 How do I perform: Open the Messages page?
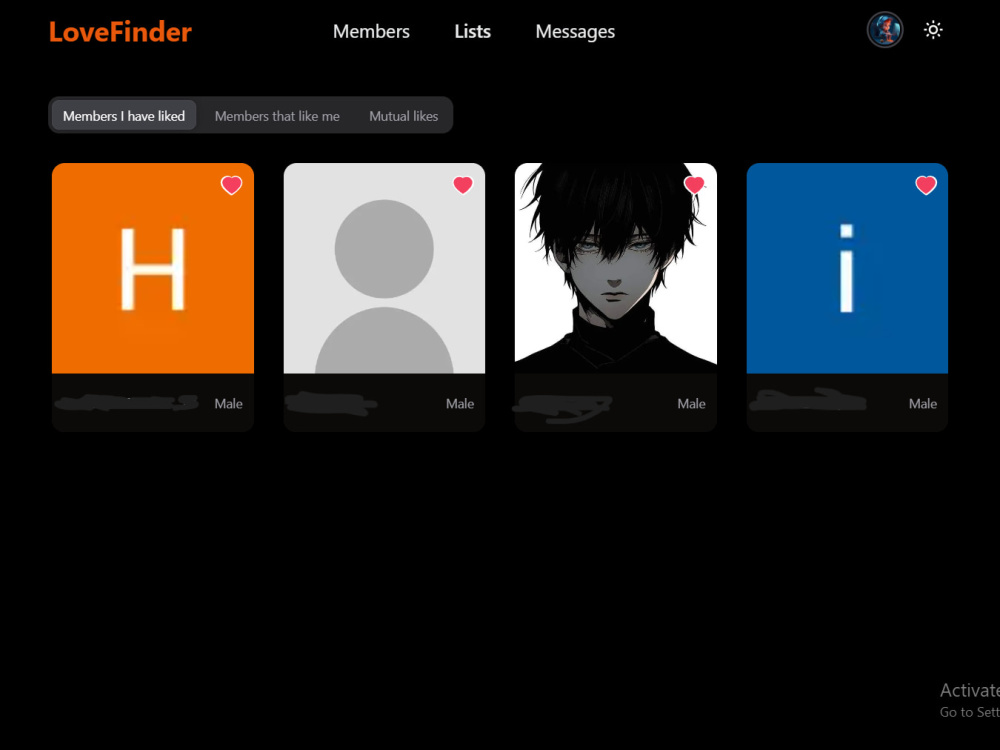tap(575, 31)
